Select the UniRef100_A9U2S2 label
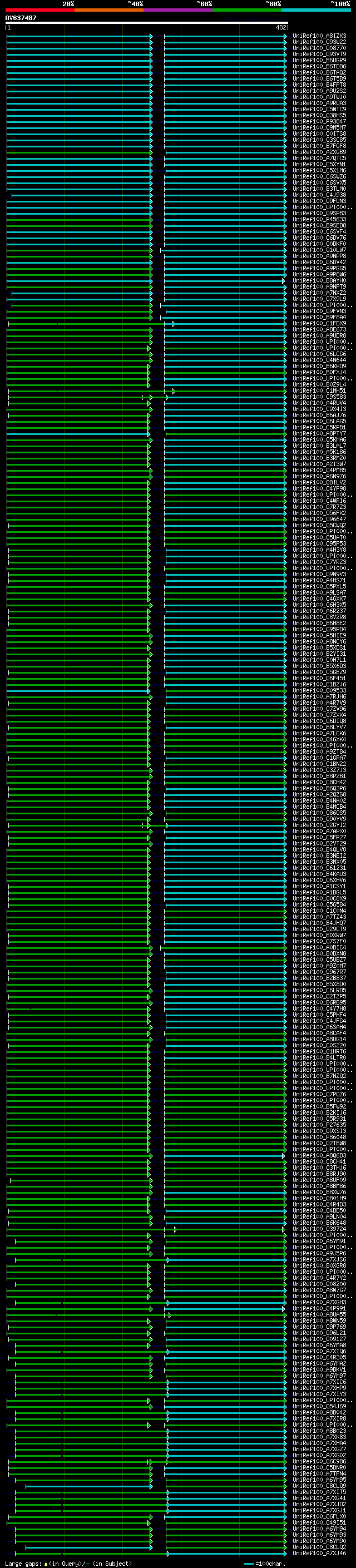The image size is (356, 1568). tap(319, 91)
